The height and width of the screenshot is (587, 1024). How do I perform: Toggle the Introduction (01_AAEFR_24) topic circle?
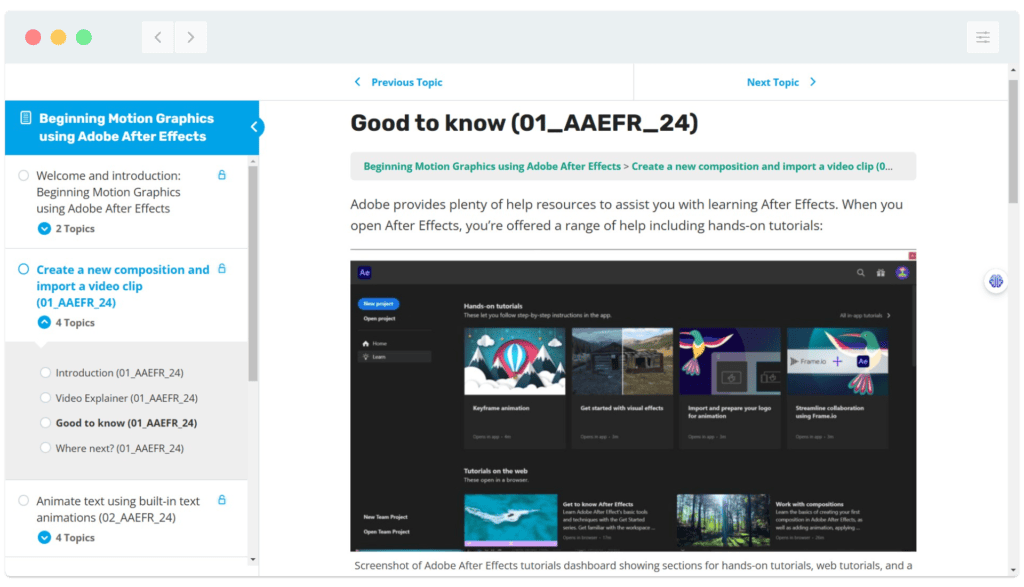coord(45,372)
